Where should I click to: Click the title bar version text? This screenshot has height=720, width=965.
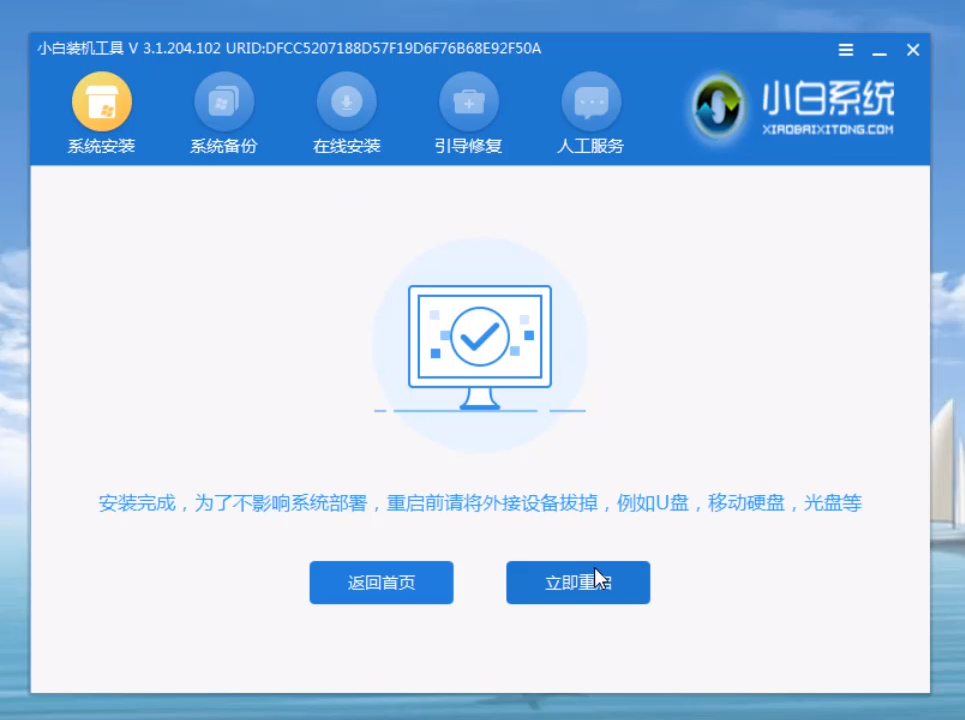(x=288, y=48)
